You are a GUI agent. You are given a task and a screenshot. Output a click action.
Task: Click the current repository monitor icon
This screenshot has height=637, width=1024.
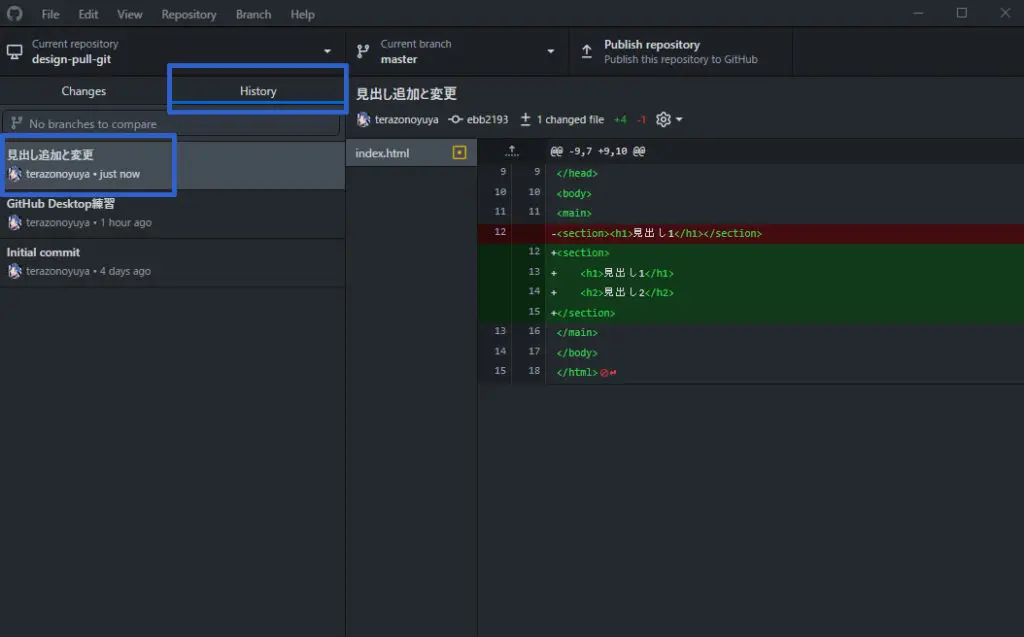point(15,52)
